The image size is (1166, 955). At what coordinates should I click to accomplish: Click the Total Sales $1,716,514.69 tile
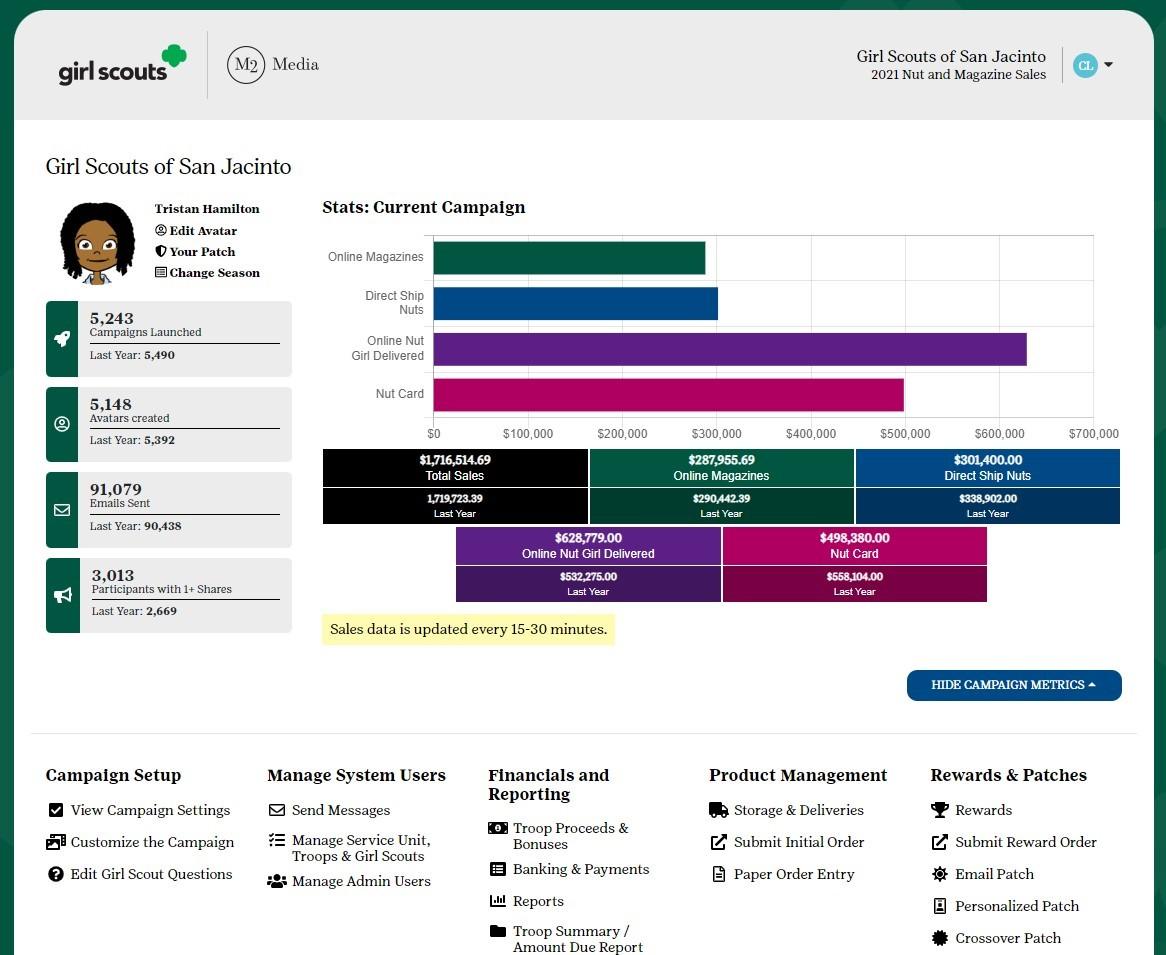pyautogui.click(x=455, y=468)
